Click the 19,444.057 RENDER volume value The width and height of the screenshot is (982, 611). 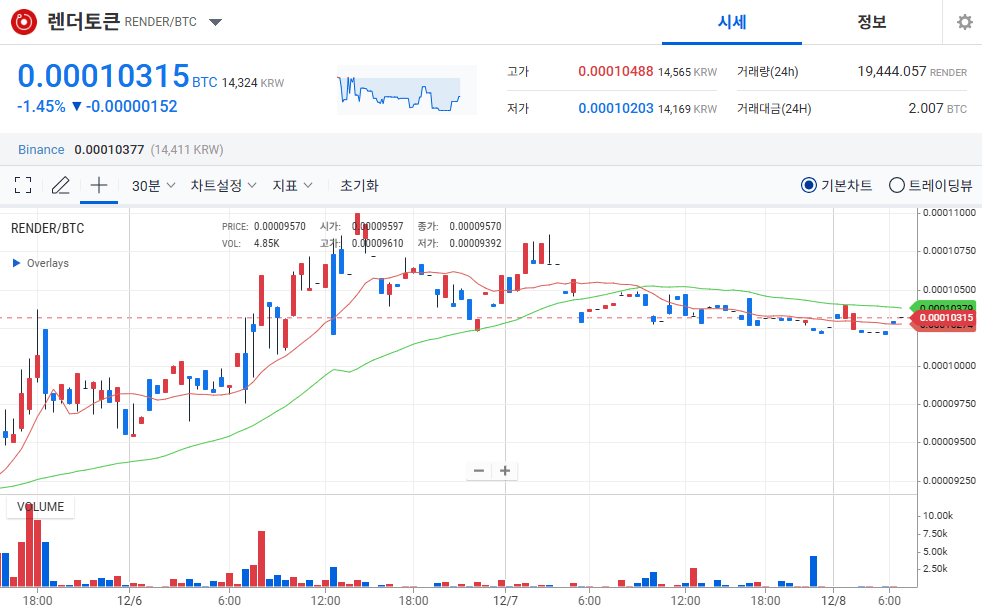(912, 71)
